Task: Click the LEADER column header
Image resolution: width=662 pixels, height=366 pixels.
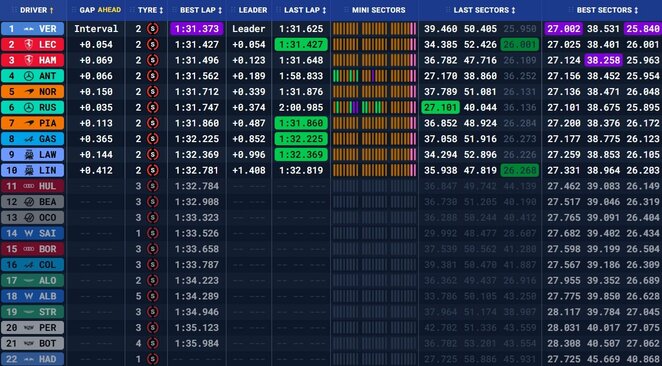Action: tap(252, 10)
